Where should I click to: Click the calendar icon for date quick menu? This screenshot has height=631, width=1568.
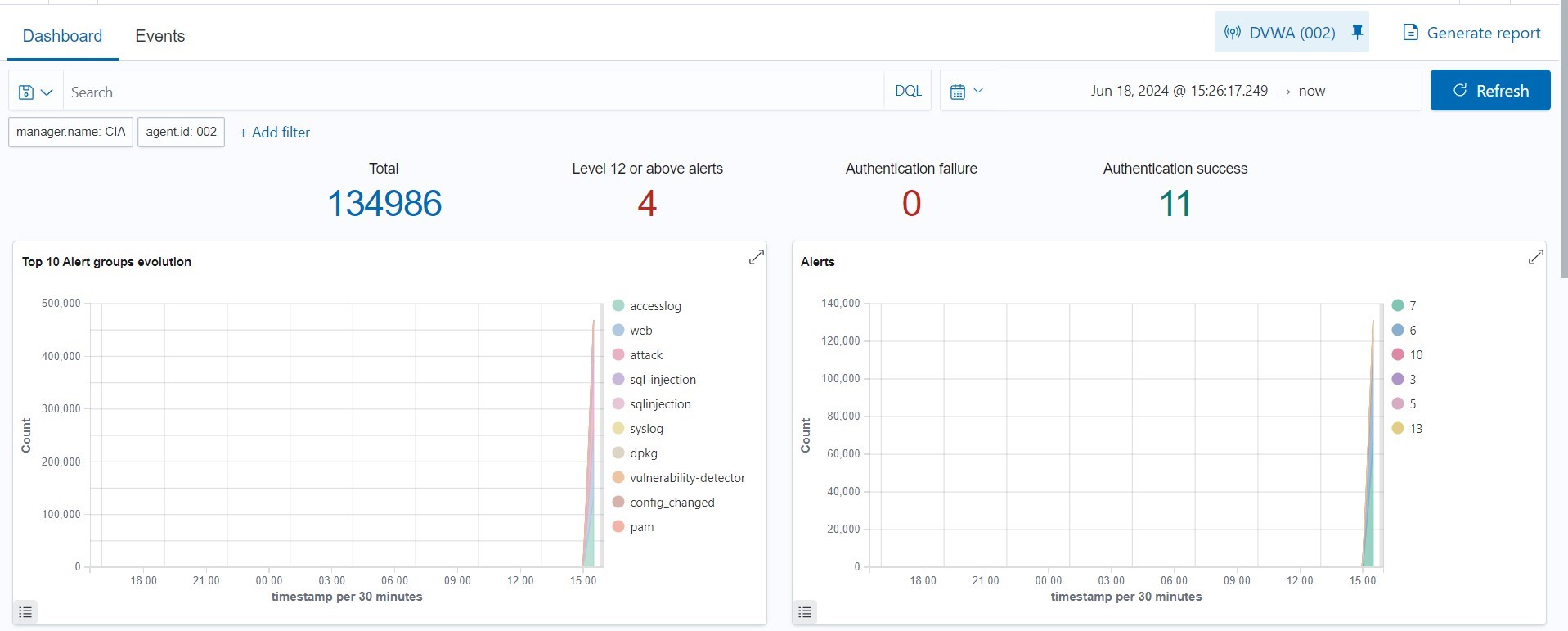pyautogui.click(x=966, y=91)
